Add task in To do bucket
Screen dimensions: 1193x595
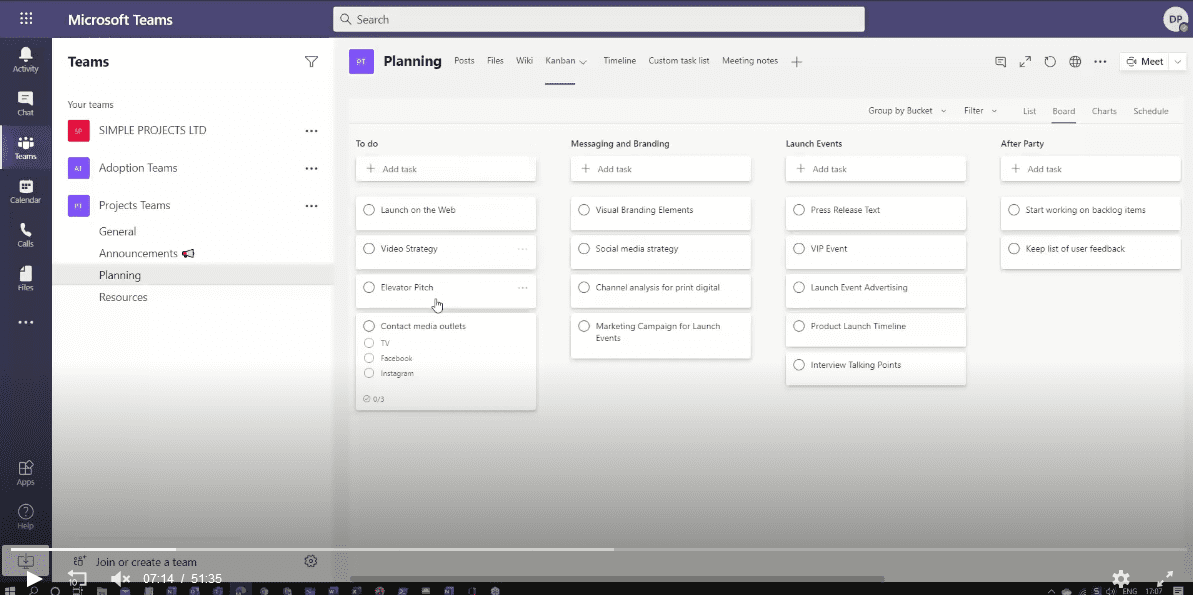pyautogui.click(x=446, y=169)
